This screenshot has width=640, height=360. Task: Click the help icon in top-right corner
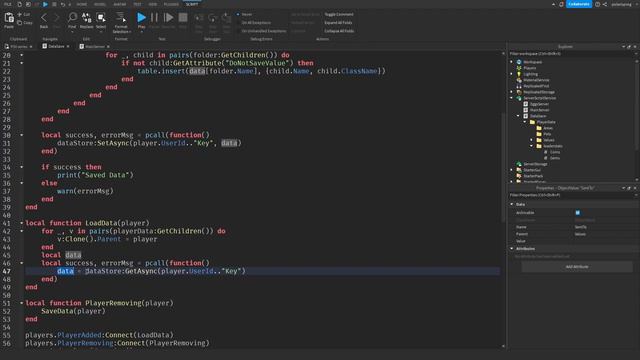[597, 4]
